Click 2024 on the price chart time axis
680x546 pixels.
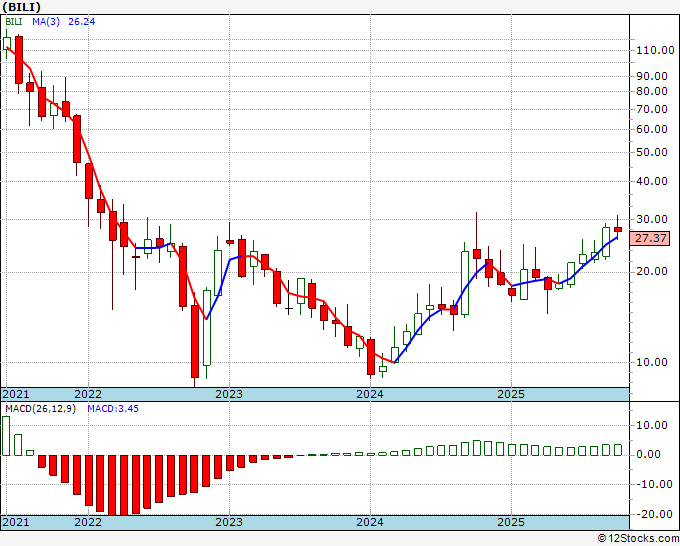click(x=370, y=394)
